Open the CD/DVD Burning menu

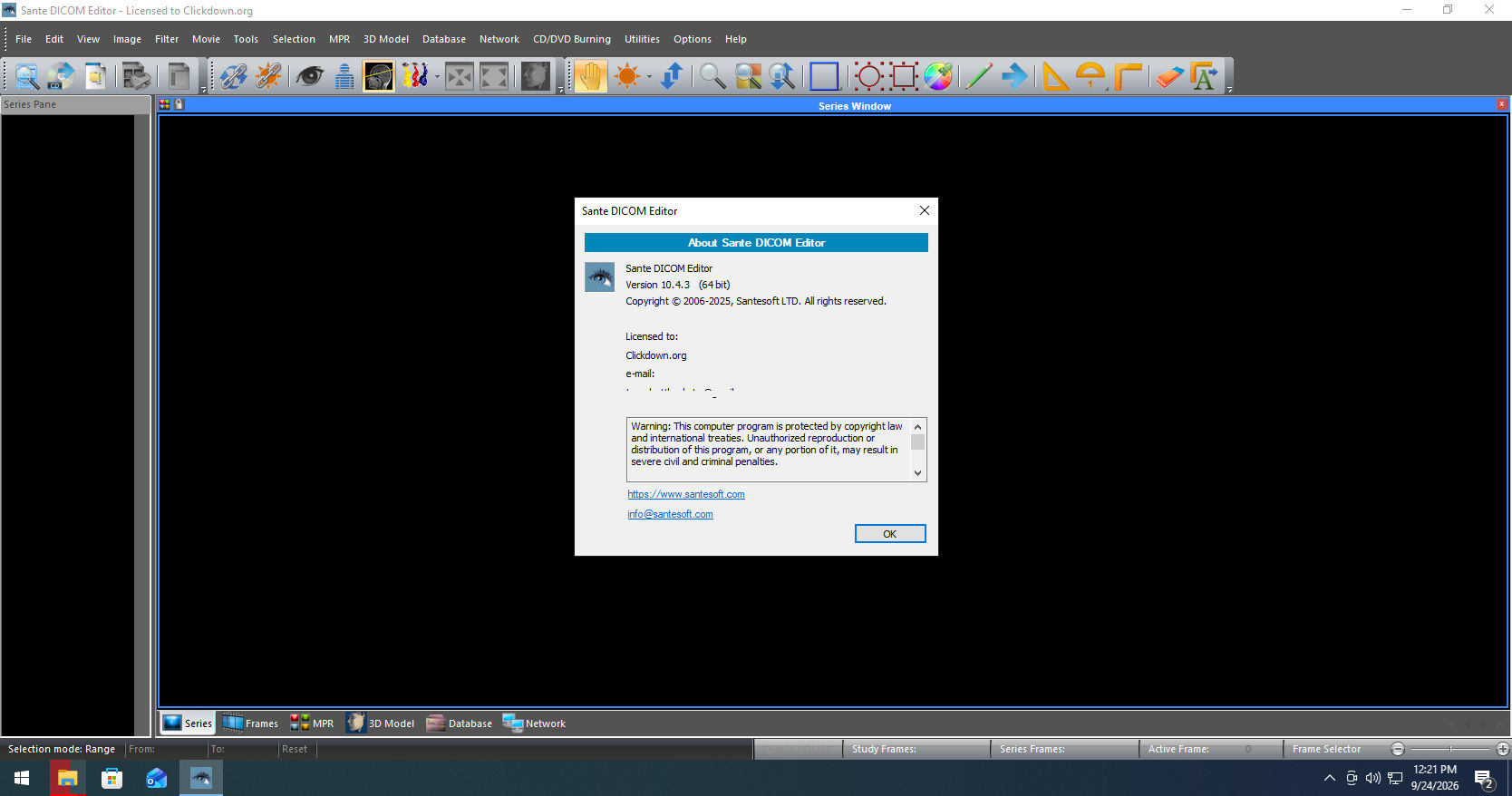point(572,39)
